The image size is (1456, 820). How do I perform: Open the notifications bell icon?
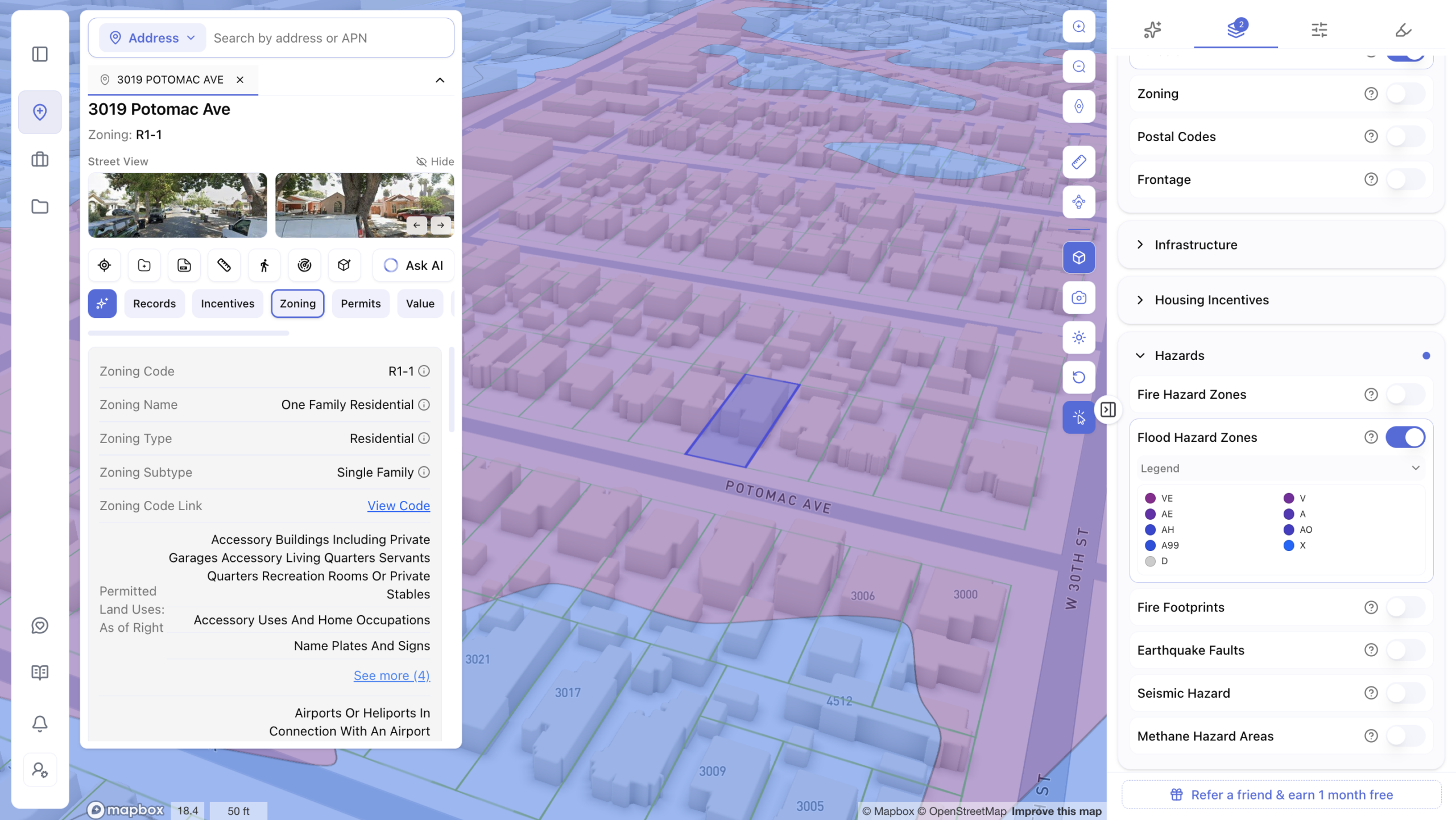(x=40, y=723)
